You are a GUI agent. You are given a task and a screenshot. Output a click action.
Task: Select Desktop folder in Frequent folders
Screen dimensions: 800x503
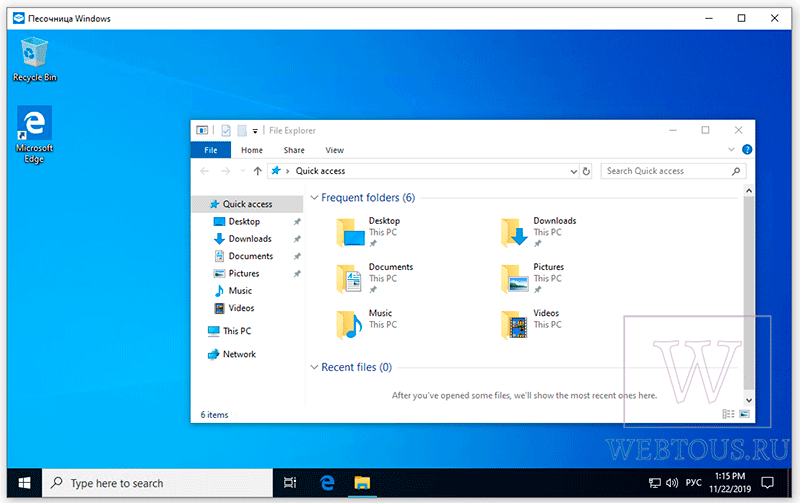click(368, 232)
